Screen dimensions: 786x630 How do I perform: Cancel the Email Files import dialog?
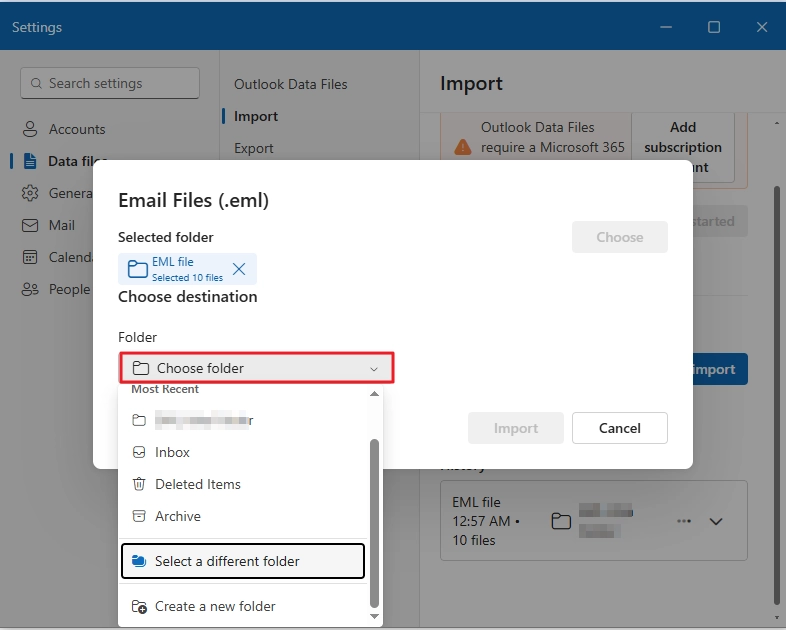(620, 428)
